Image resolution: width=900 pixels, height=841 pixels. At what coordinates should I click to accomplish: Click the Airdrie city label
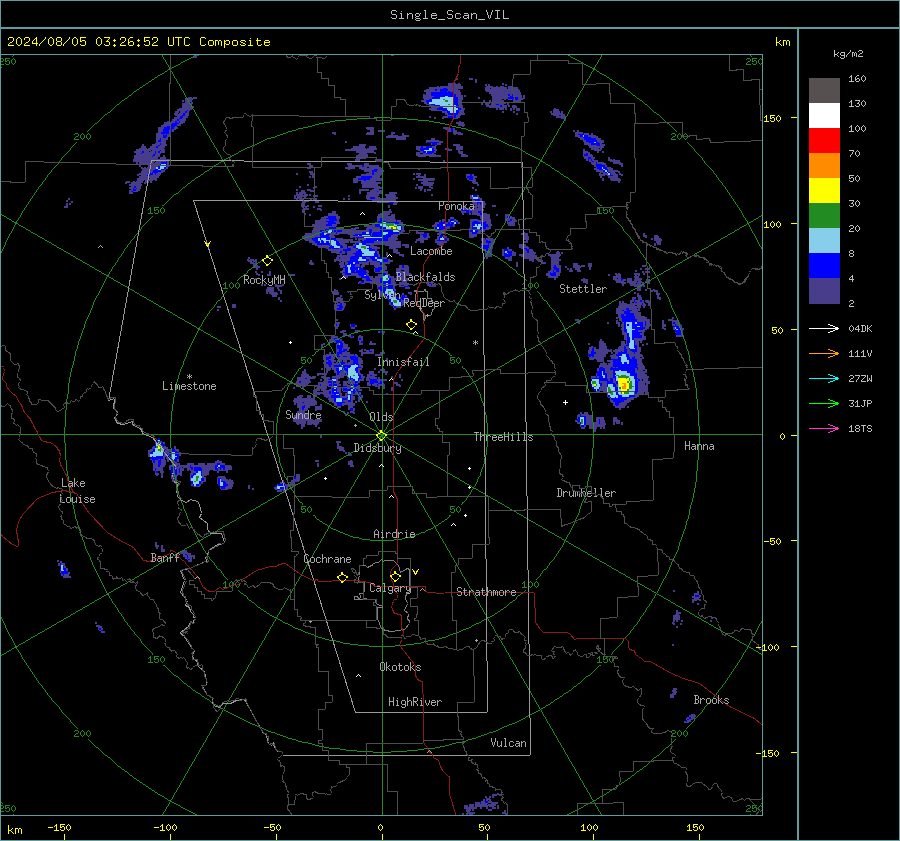(x=394, y=534)
